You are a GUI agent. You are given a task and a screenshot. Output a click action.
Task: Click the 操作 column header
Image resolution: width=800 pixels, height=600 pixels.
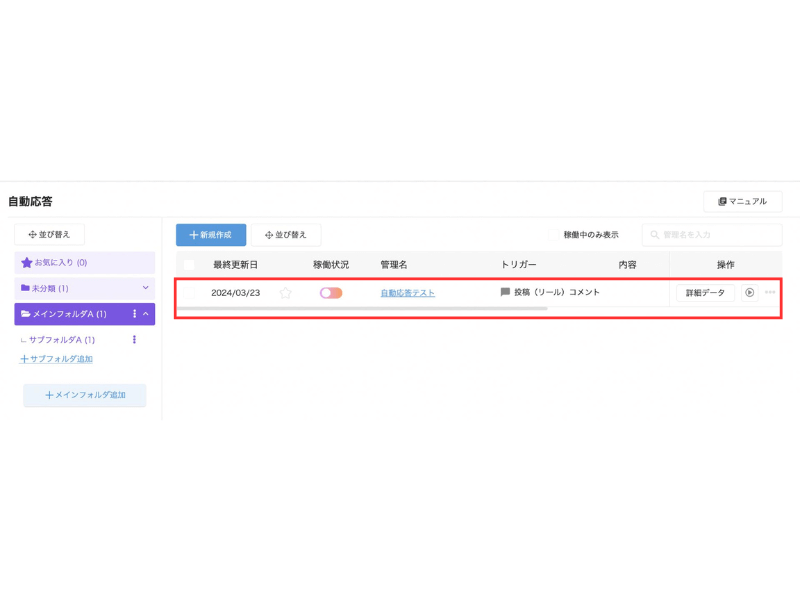(x=726, y=265)
